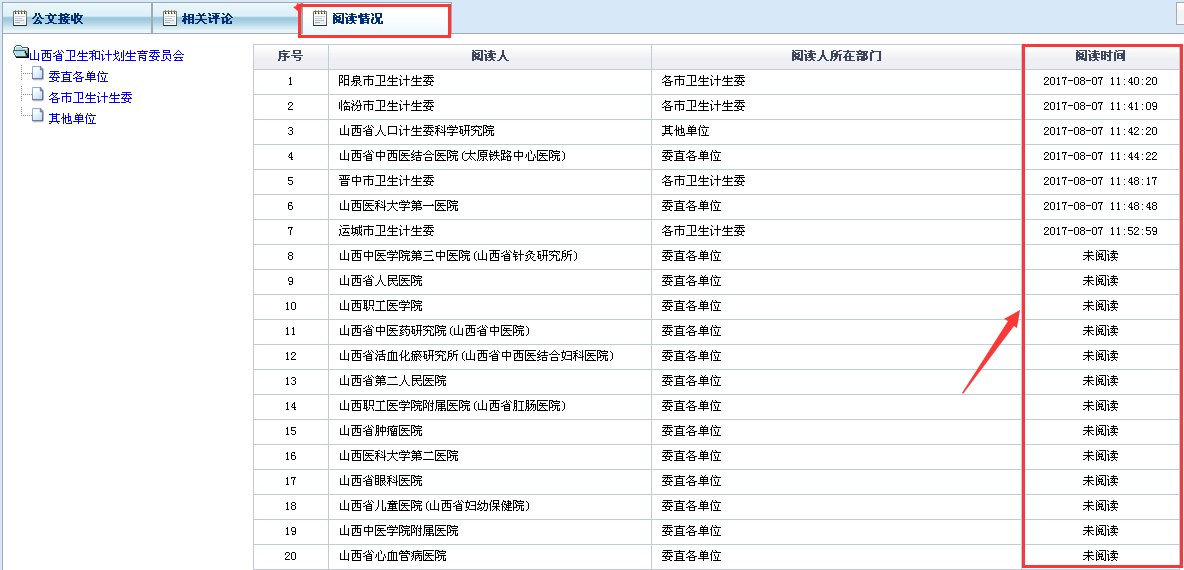Select the 山西省心血管病医院 reader cell

point(392,556)
